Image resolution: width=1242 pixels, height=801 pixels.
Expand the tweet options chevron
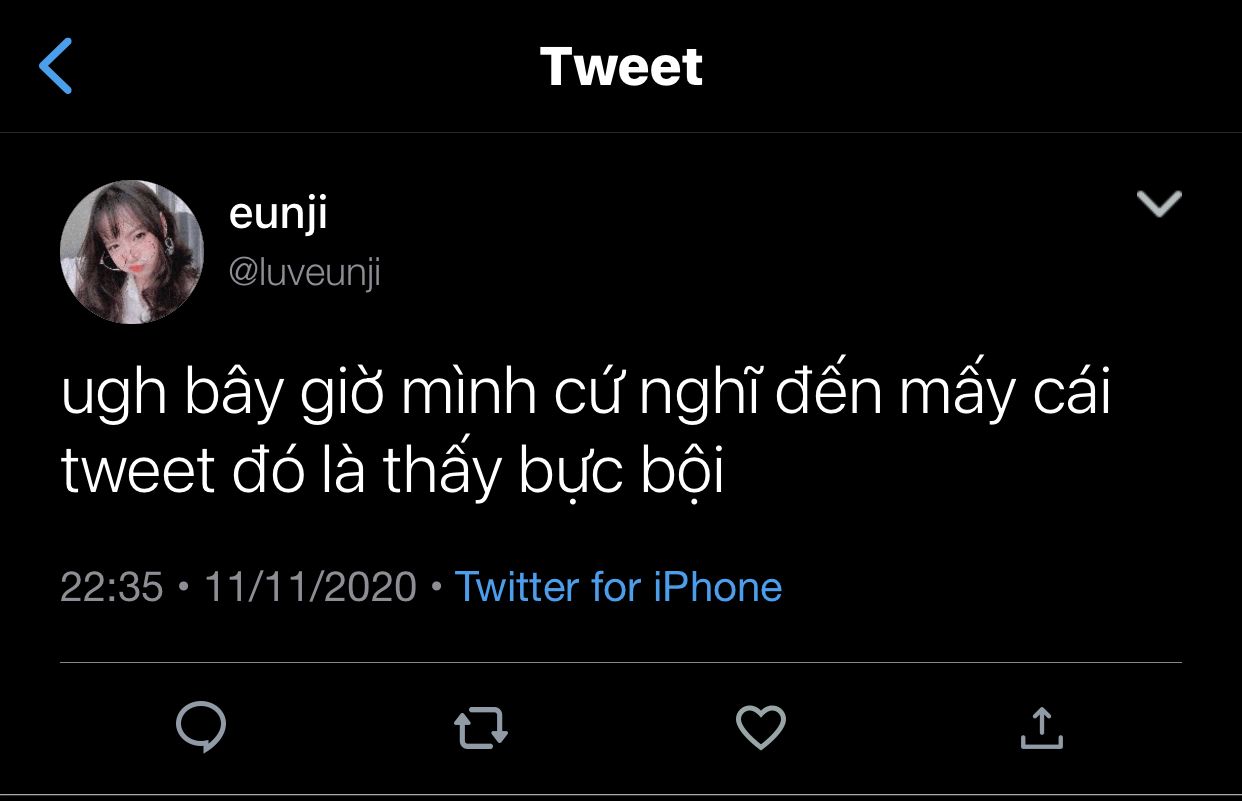[x=1160, y=204]
